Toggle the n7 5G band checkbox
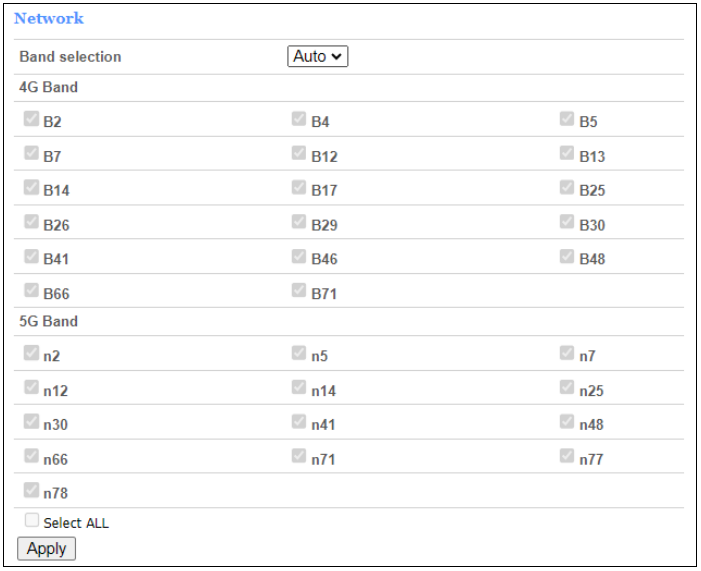 (x=567, y=353)
